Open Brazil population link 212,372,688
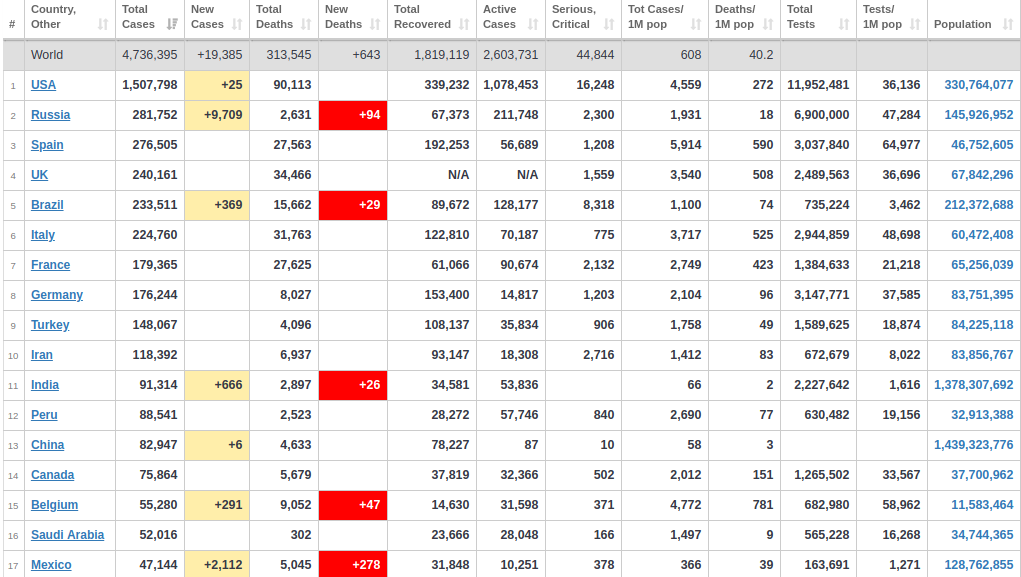Image resolution: width=1021 pixels, height=577 pixels. 979,204
